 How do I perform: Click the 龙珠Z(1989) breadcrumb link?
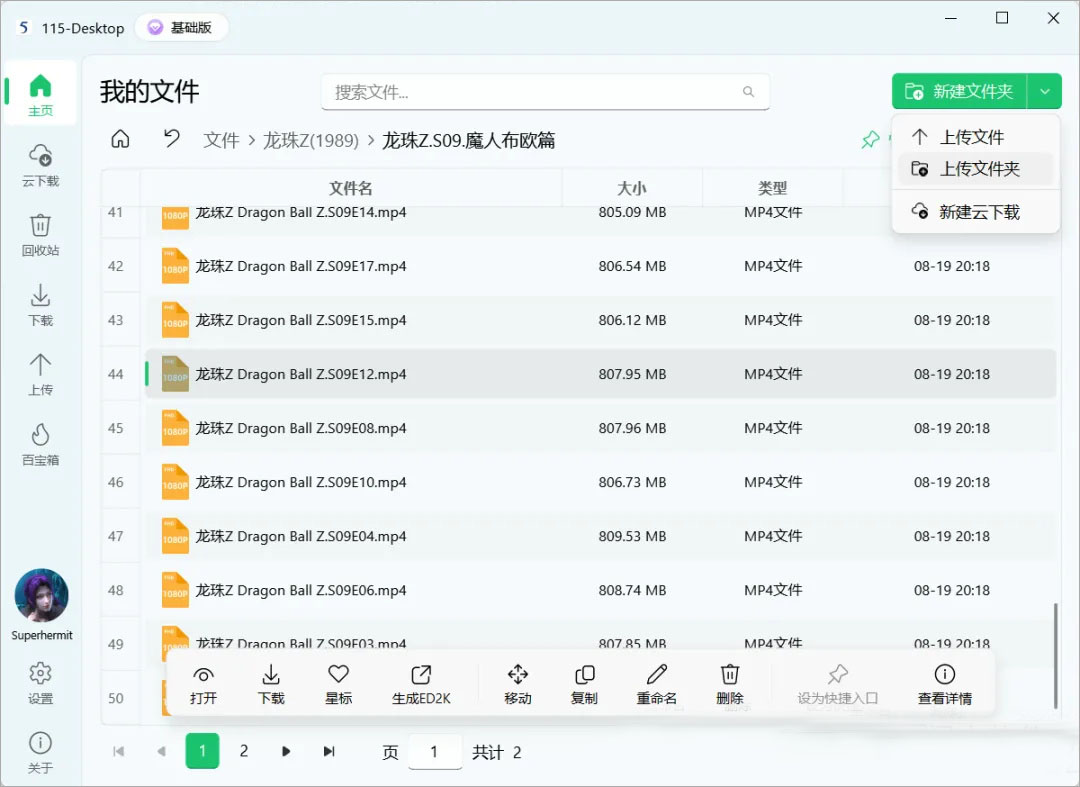[311, 140]
